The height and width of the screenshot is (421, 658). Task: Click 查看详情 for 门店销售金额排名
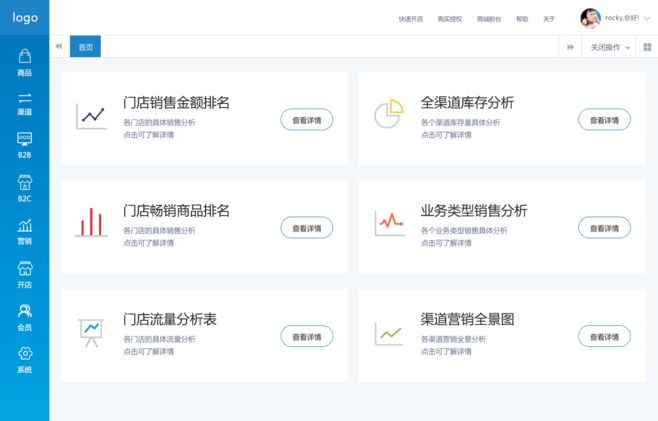click(307, 120)
